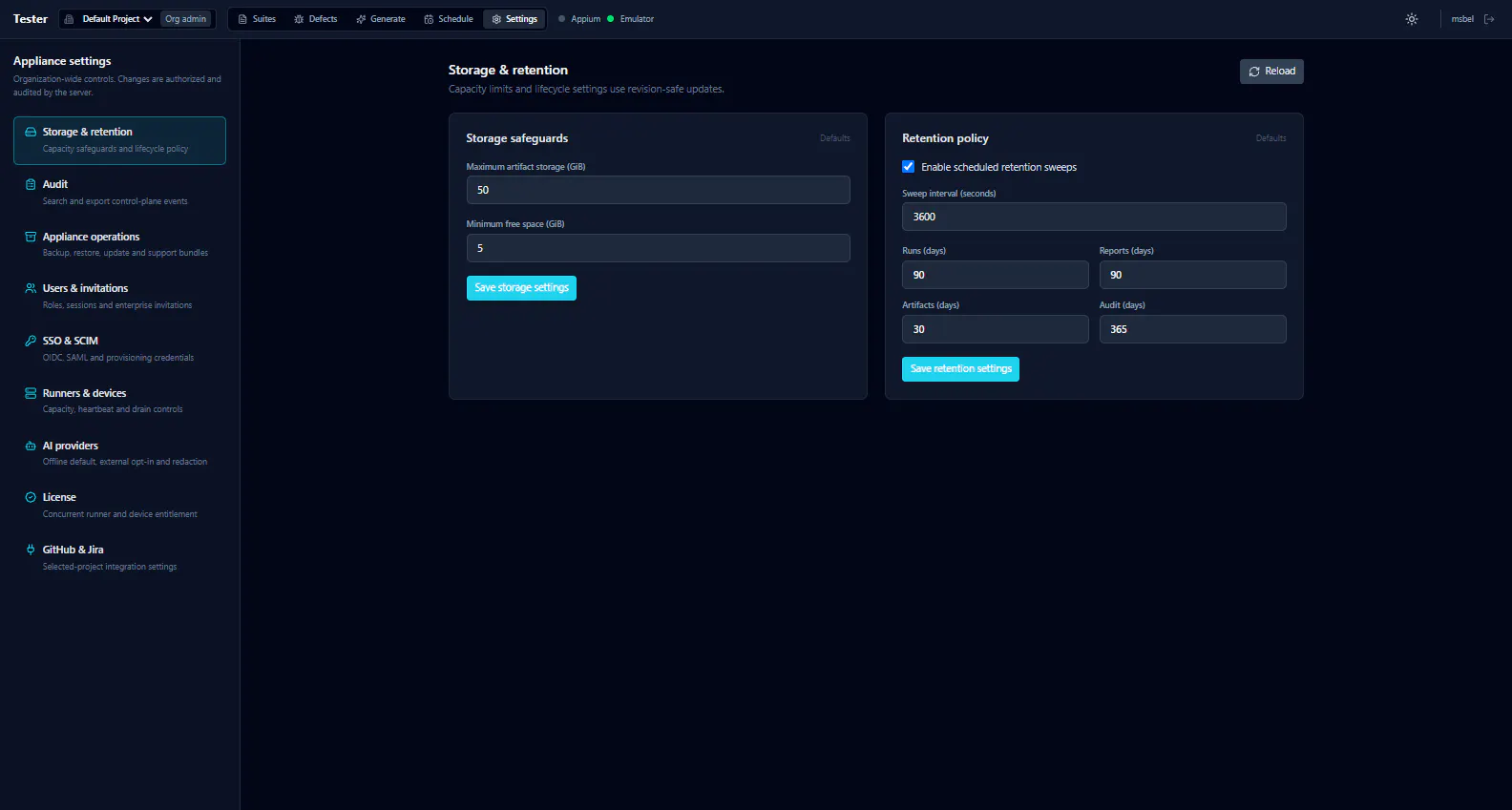Toggle the light/dark theme sun icon
Screen dimensions: 1512x810
pyautogui.click(x=1412, y=19)
